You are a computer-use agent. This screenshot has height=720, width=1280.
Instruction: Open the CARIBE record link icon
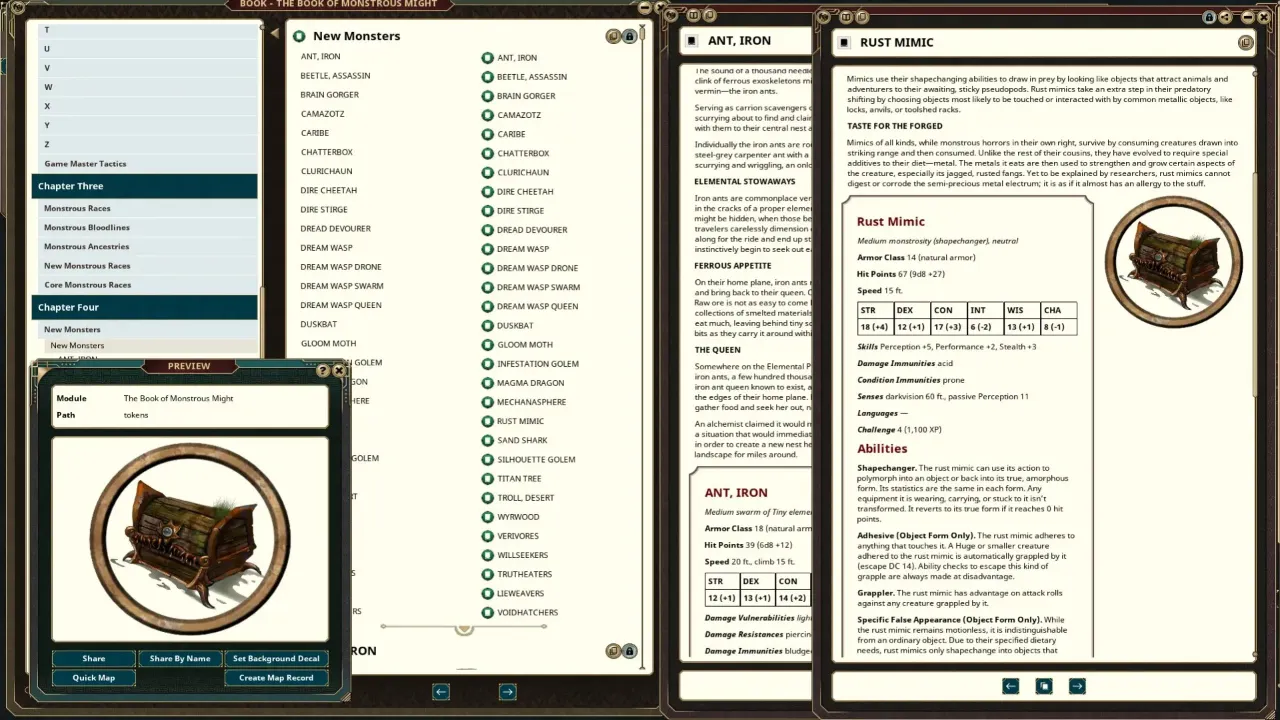[487, 134]
